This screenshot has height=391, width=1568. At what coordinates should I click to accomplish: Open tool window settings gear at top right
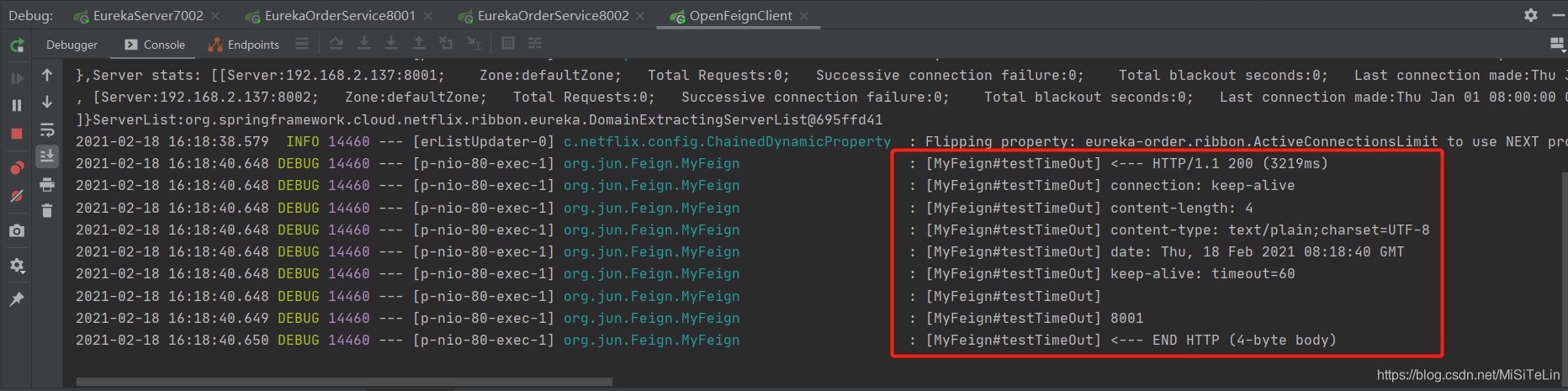pyautogui.click(x=1531, y=15)
